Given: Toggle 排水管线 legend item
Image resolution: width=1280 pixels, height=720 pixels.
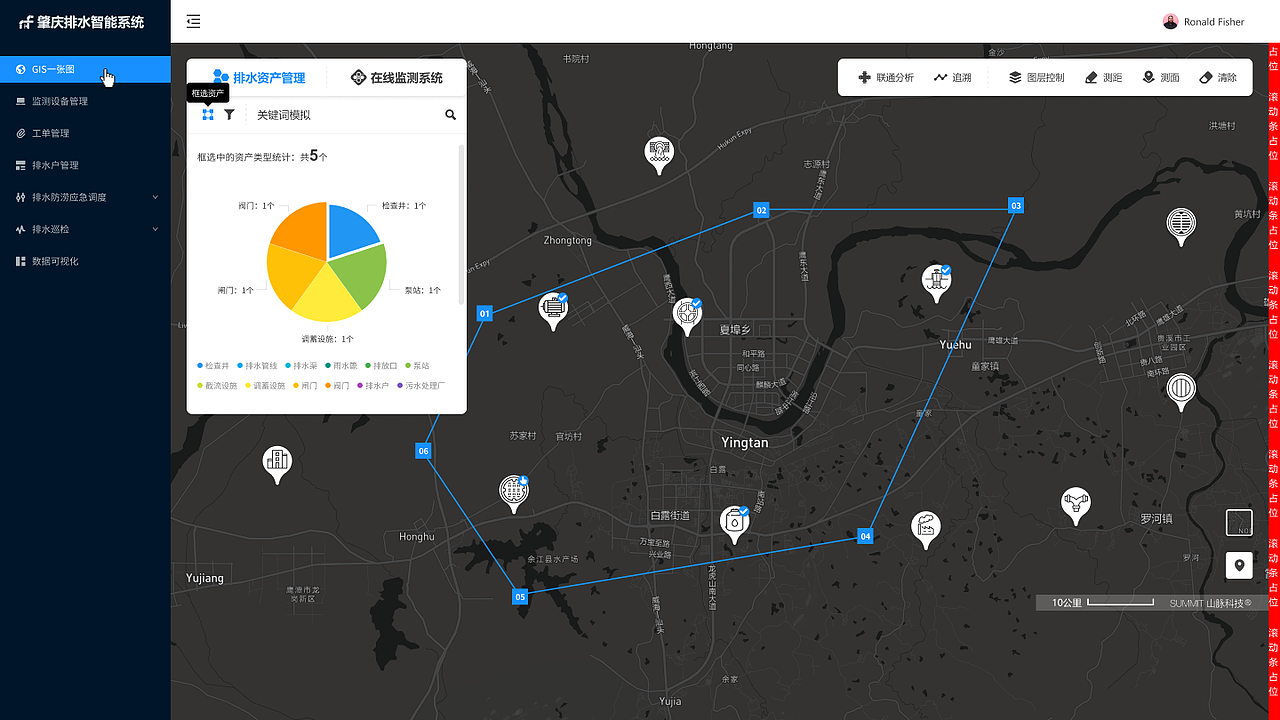Looking at the screenshot, I should [257, 366].
